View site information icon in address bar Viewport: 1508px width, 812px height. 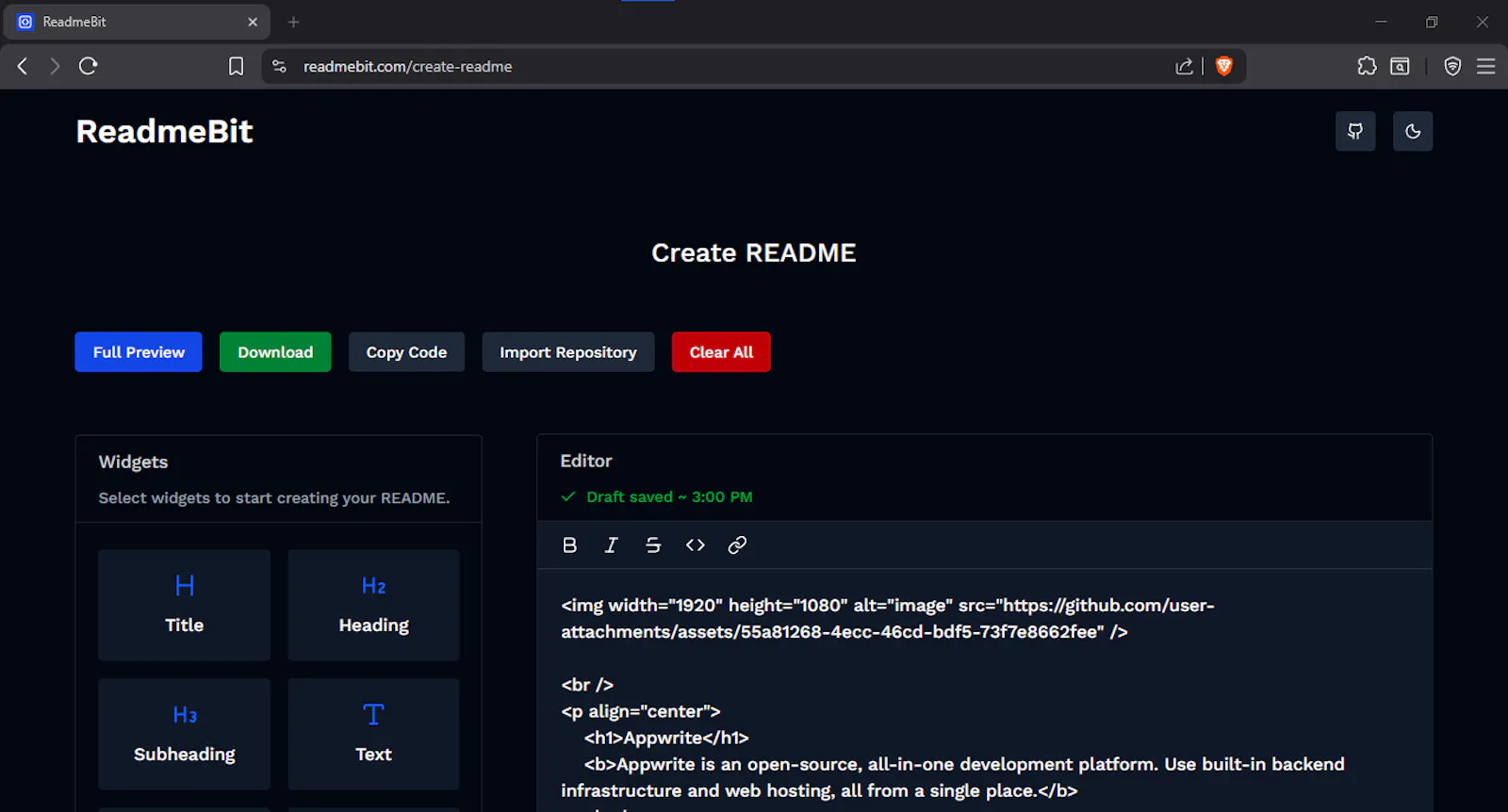(279, 66)
